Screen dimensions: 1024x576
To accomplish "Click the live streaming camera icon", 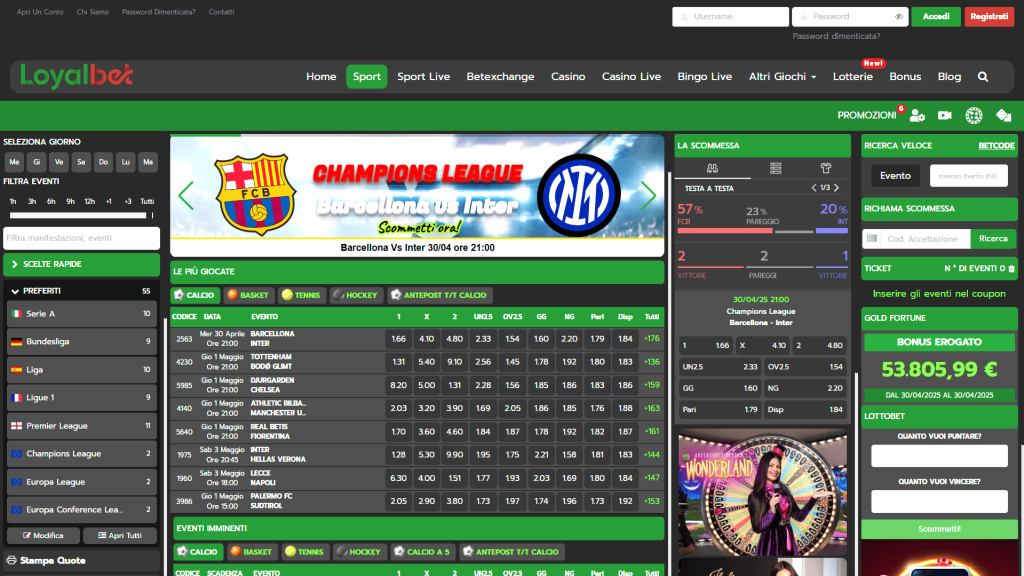I will pos(944,115).
